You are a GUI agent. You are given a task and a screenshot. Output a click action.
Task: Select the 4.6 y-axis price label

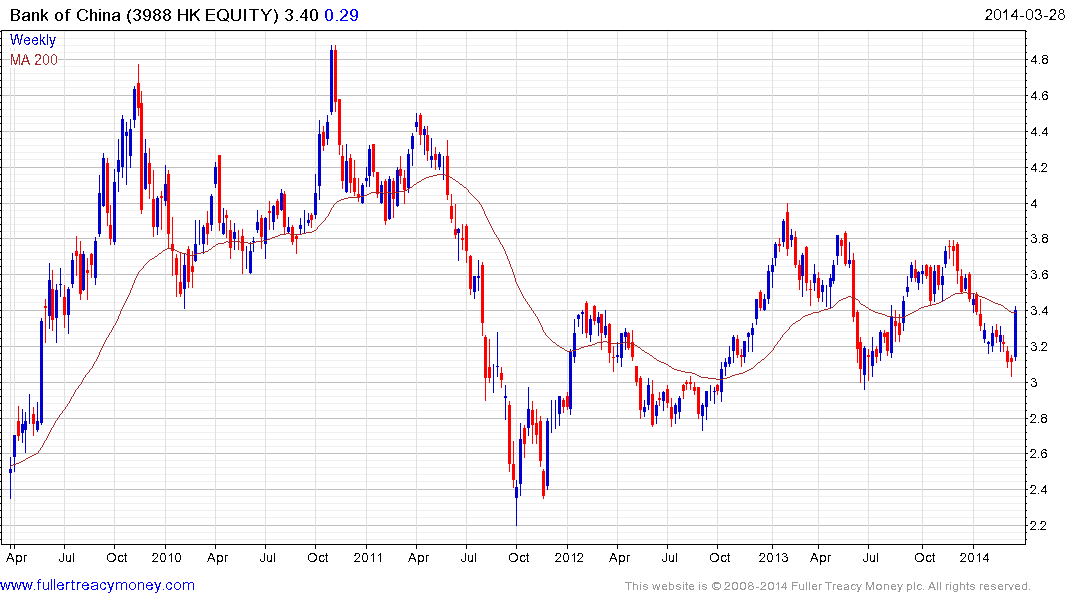click(x=1039, y=95)
